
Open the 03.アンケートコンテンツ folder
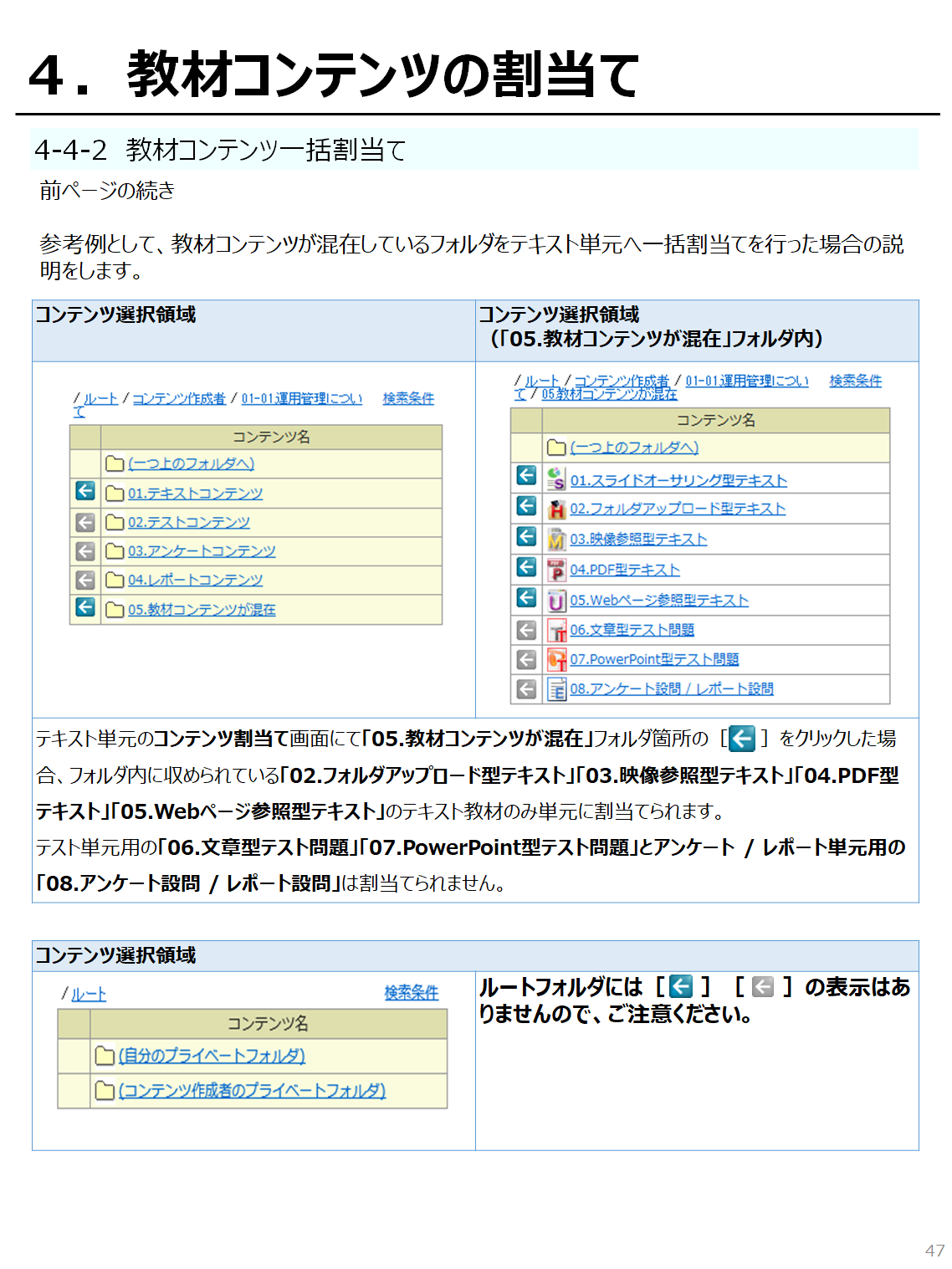[x=201, y=551]
